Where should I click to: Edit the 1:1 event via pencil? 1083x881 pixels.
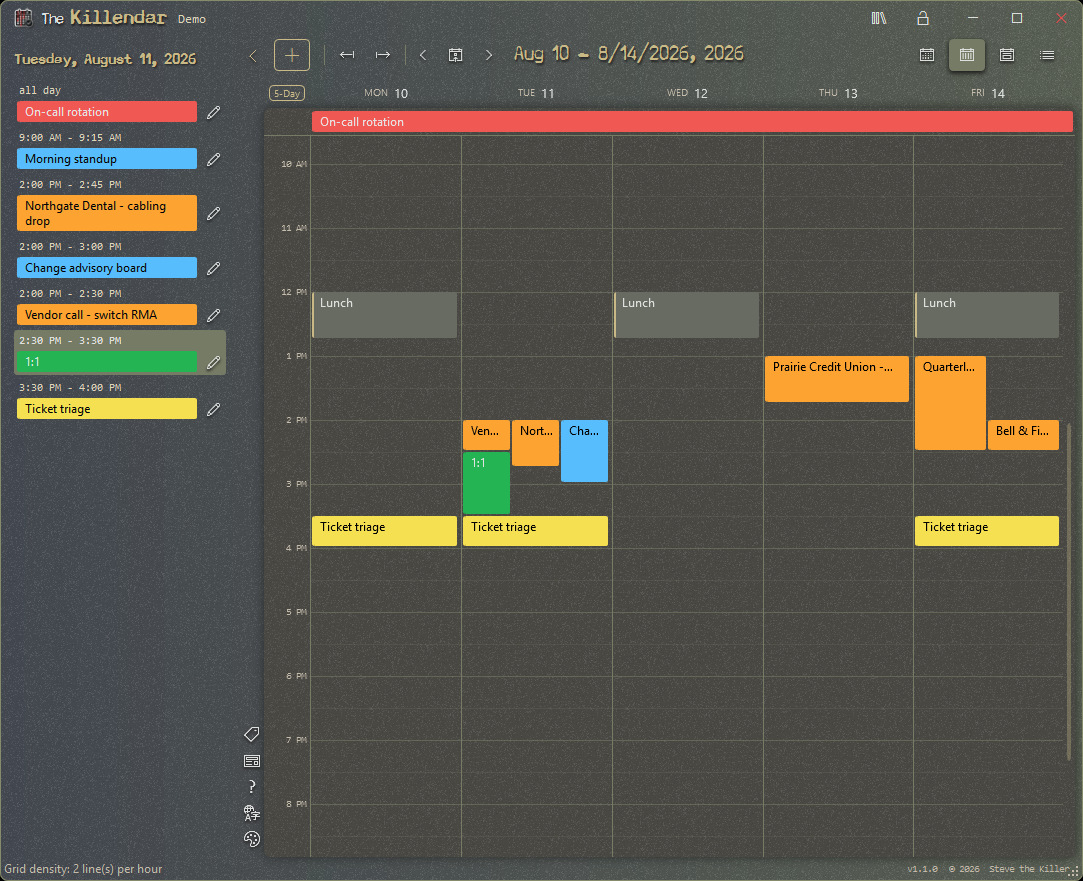pyautogui.click(x=213, y=362)
